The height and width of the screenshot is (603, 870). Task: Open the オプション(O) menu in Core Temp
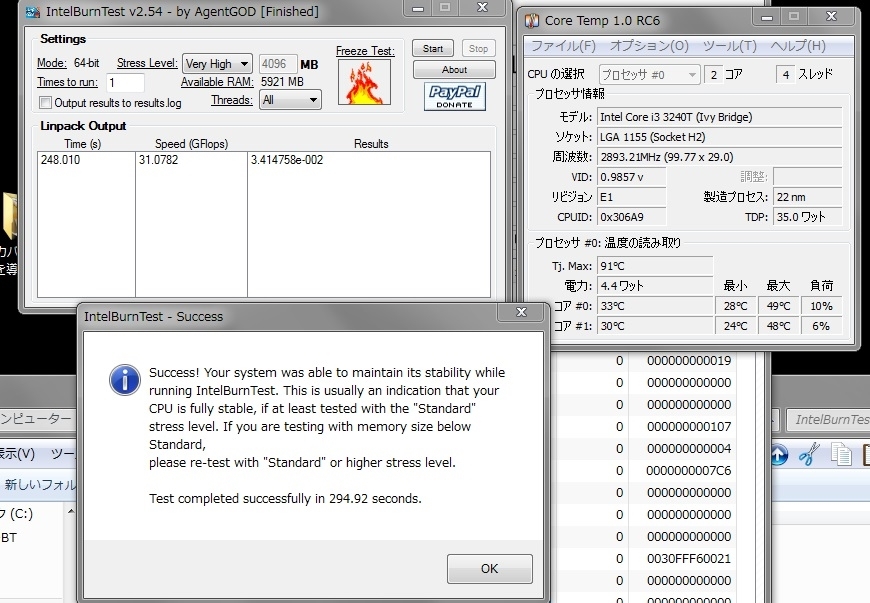649,46
